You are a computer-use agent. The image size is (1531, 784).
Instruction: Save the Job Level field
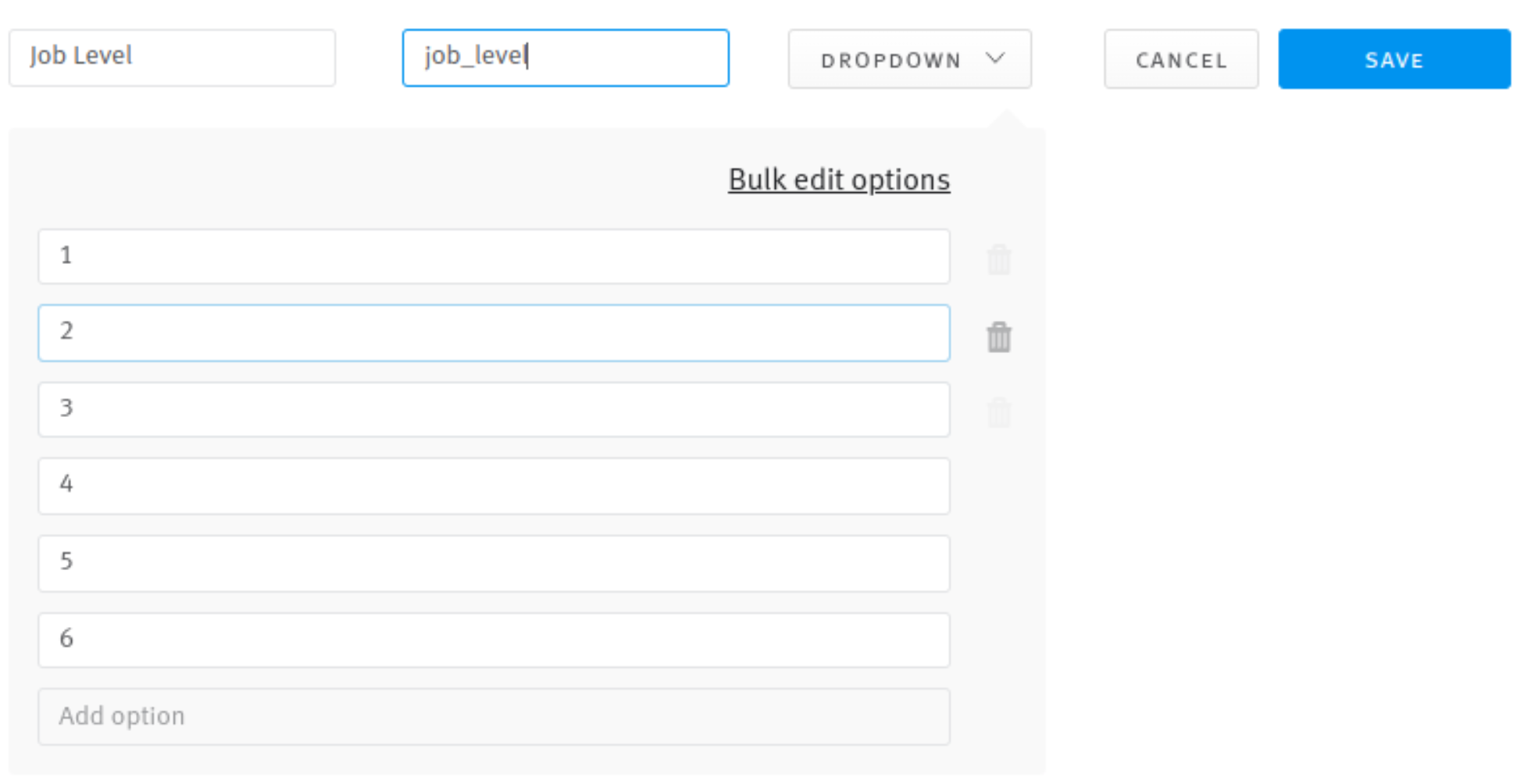pos(1394,59)
